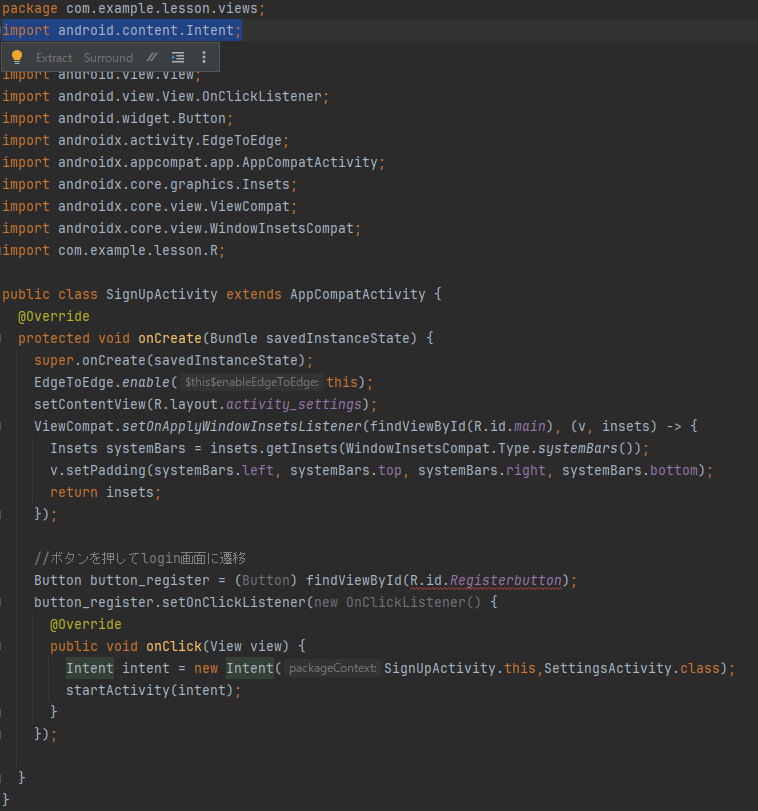Click the 'systemBars' variable declaration
Screen dimensions: 758x811
pos(146,448)
